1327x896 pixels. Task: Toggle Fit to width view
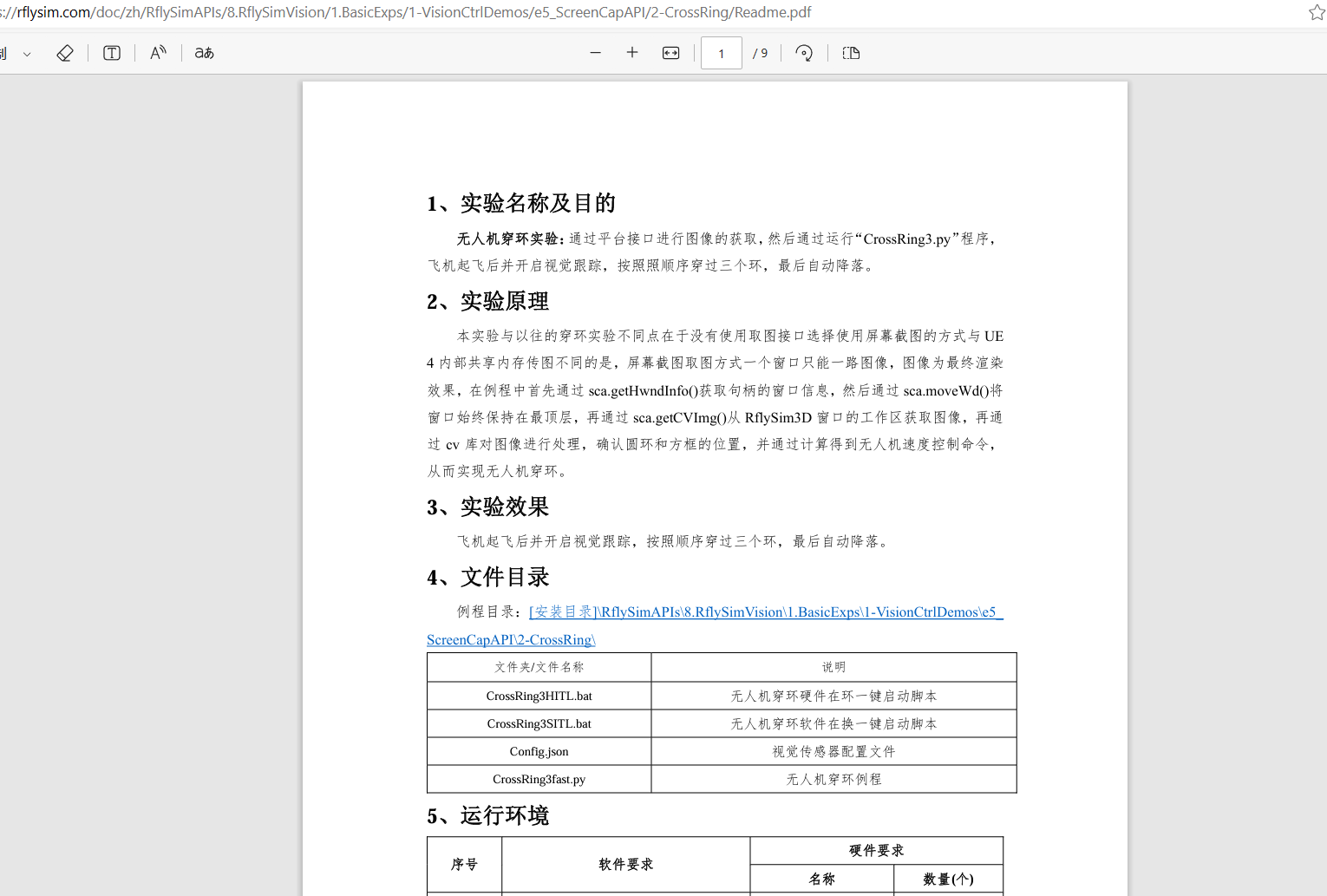coord(671,53)
